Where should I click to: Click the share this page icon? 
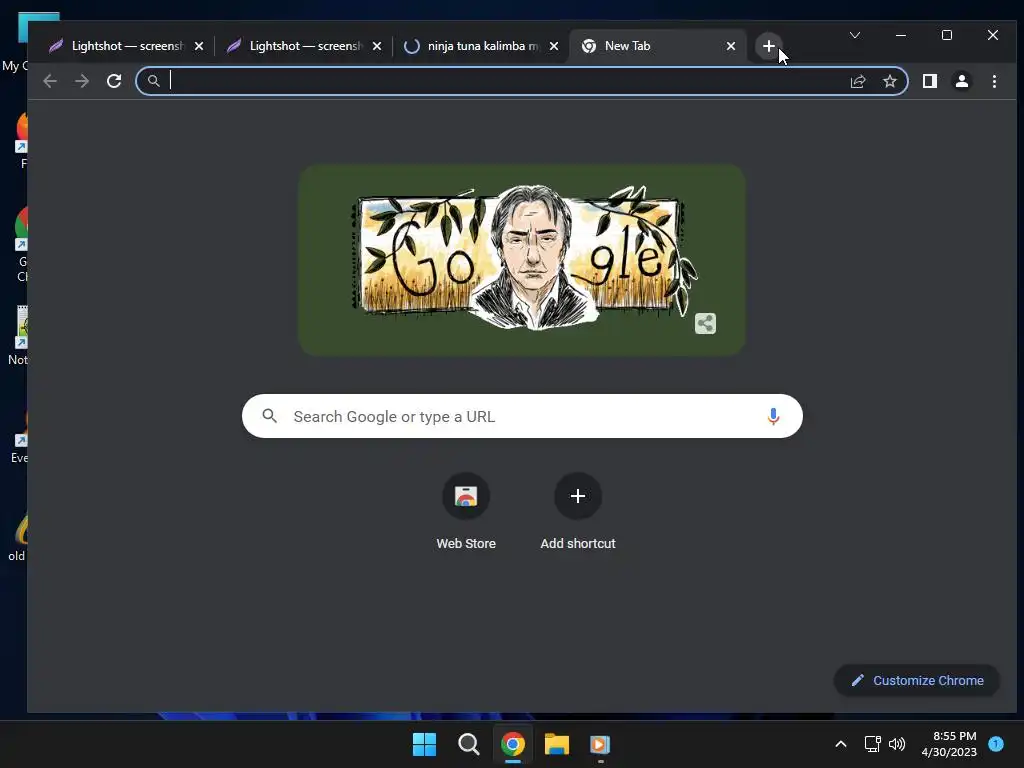857,81
